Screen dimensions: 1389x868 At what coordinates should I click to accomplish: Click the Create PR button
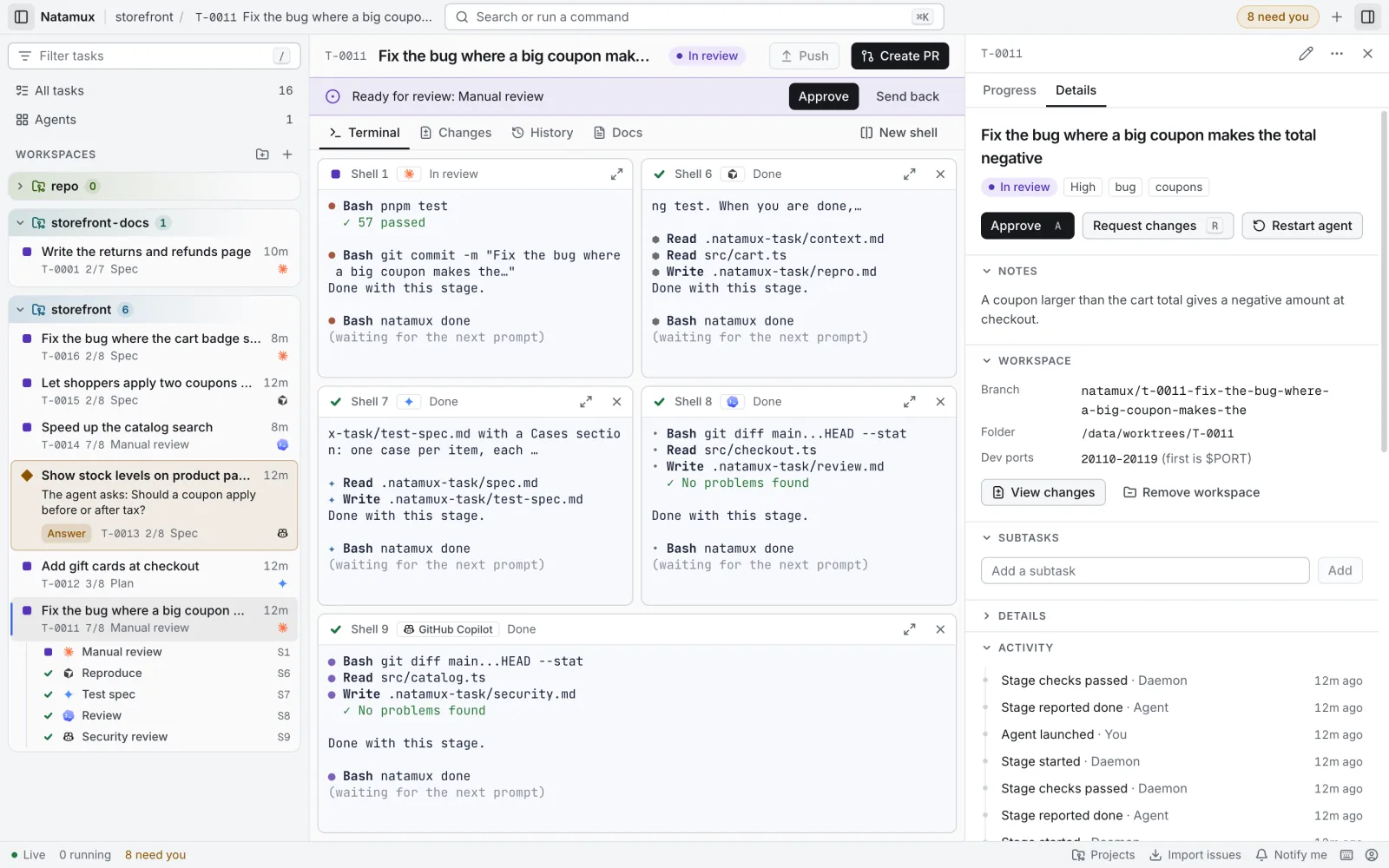click(900, 56)
